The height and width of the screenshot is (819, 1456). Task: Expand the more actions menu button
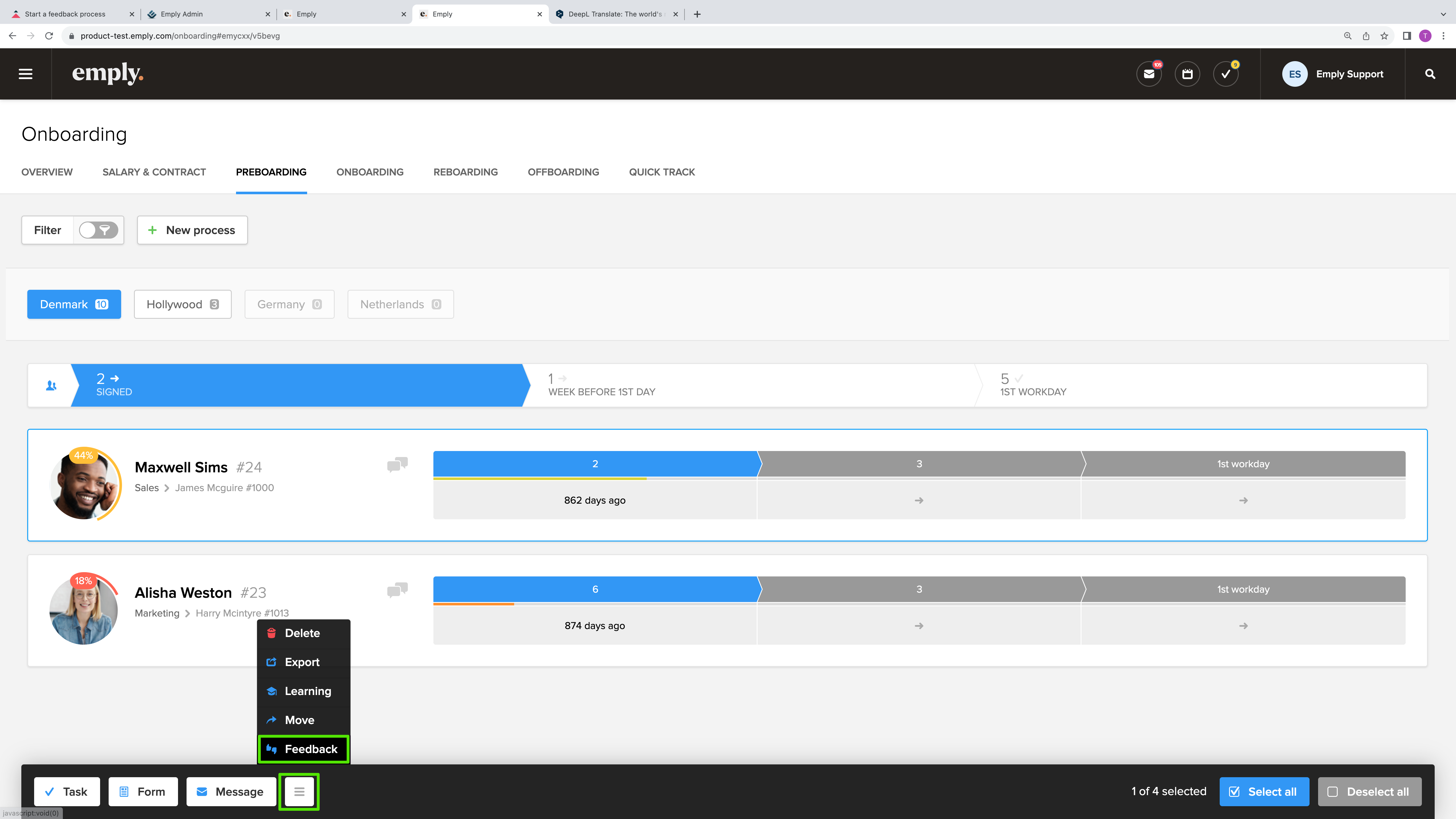[299, 791]
